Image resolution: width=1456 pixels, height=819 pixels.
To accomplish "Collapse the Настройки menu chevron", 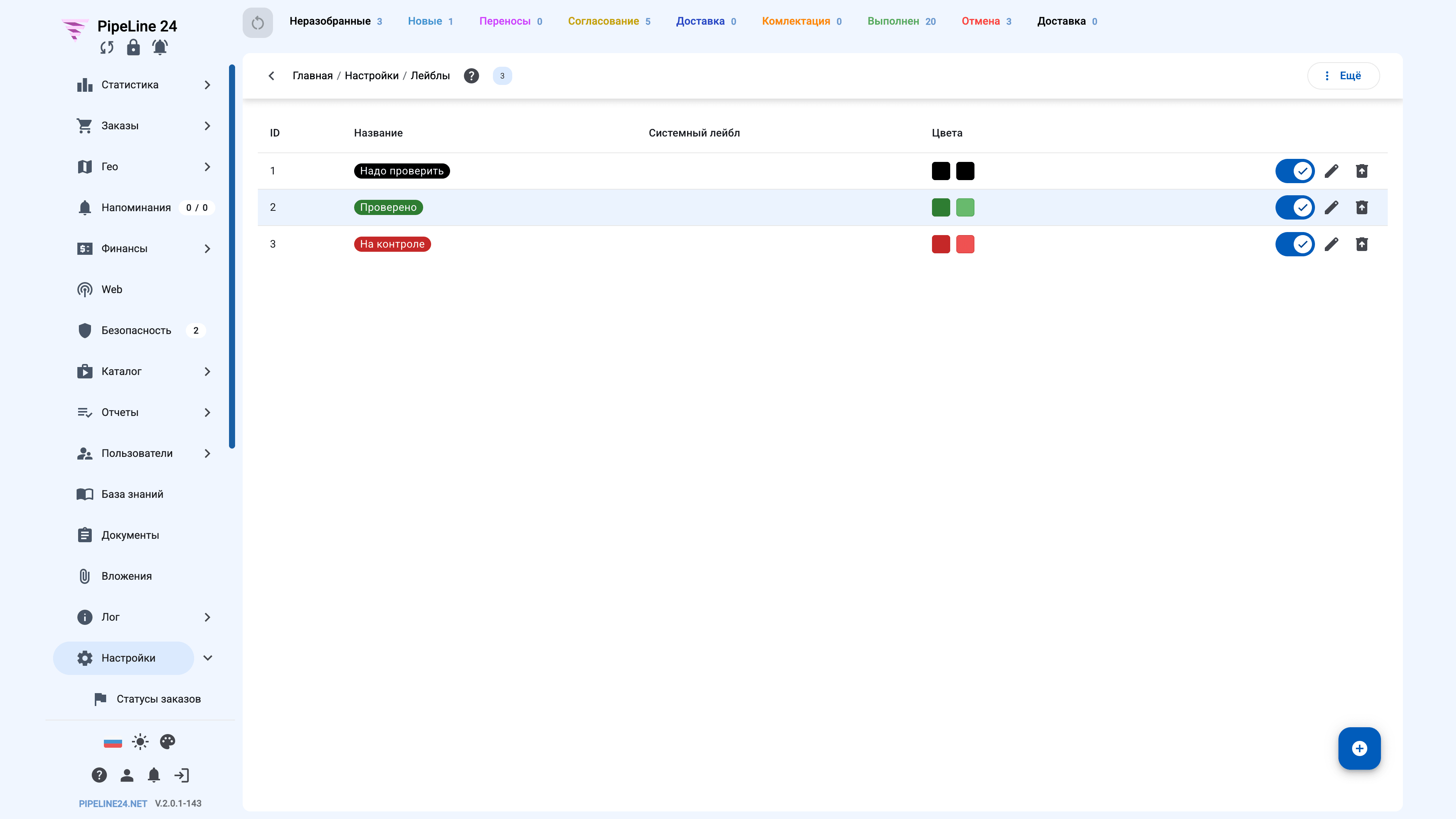I will click(x=207, y=658).
